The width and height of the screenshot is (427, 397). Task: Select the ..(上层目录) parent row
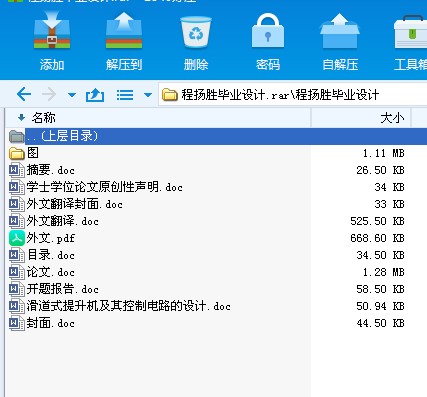pyautogui.click(x=216, y=136)
